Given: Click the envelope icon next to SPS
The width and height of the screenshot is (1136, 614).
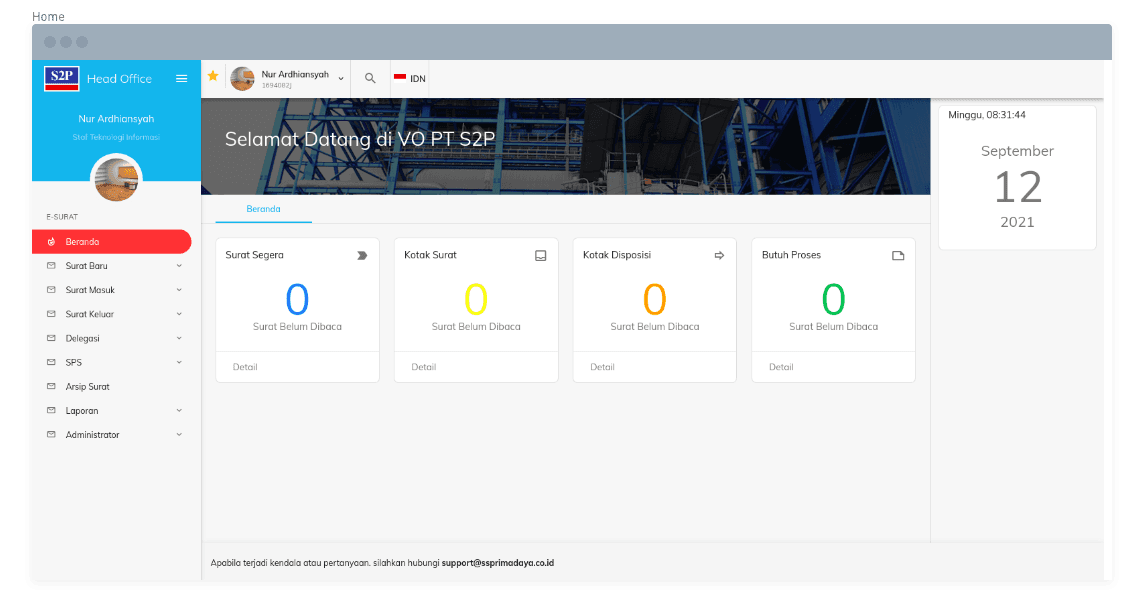Looking at the screenshot, I should point(51,362).
